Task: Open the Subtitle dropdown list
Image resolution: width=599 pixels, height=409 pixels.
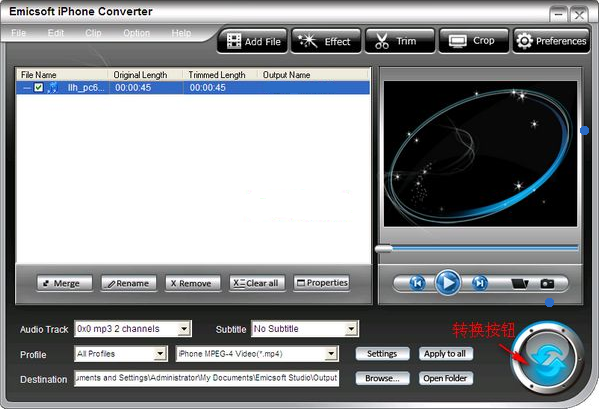Action: pyautogui.click(x=351, y=329)
